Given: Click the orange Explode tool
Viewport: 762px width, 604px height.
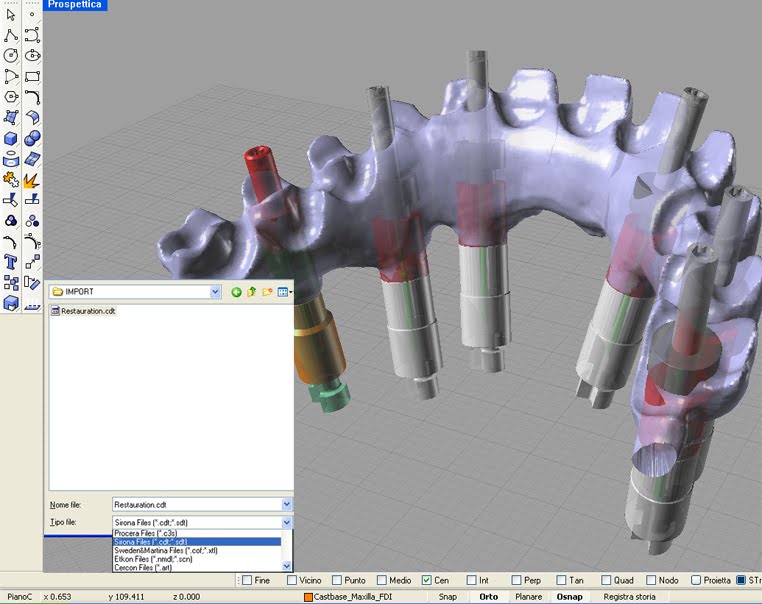Looking at the screenshot, I should click(x=32, y=181).
